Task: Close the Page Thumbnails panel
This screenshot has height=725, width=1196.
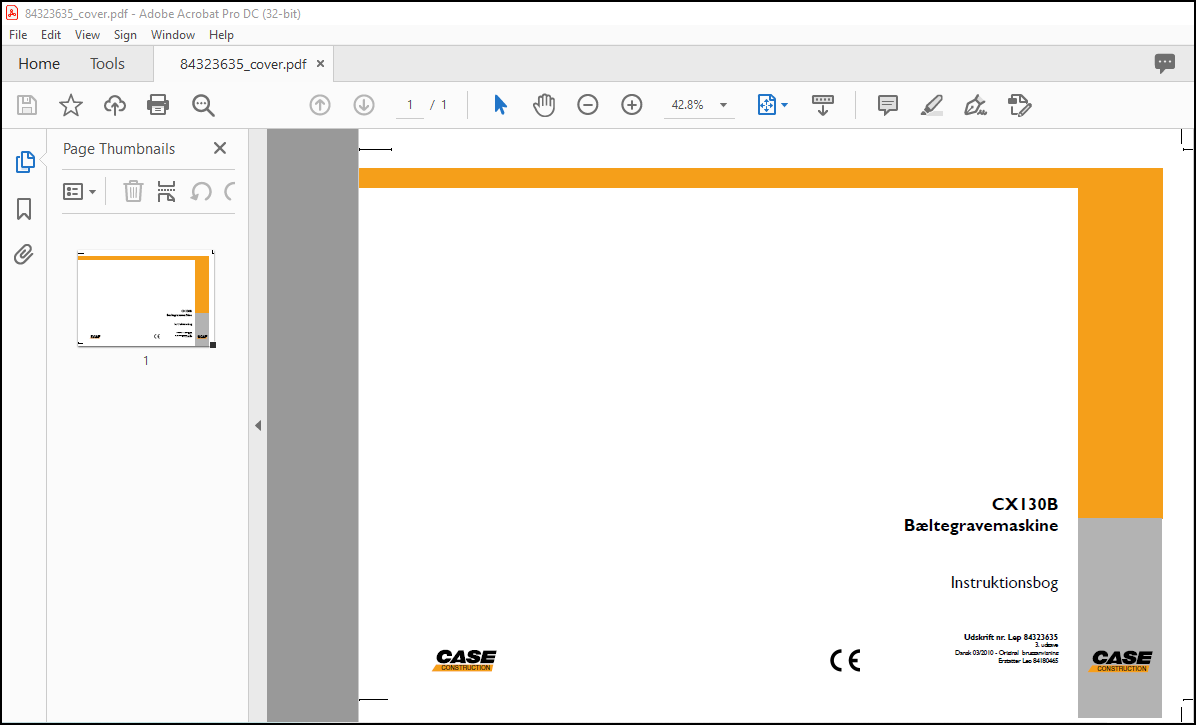Action: pyautogui.click(x=220, y=148)
